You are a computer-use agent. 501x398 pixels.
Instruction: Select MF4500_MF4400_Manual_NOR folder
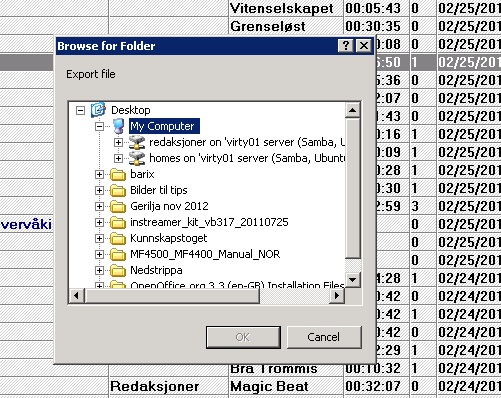coord(205,254)
